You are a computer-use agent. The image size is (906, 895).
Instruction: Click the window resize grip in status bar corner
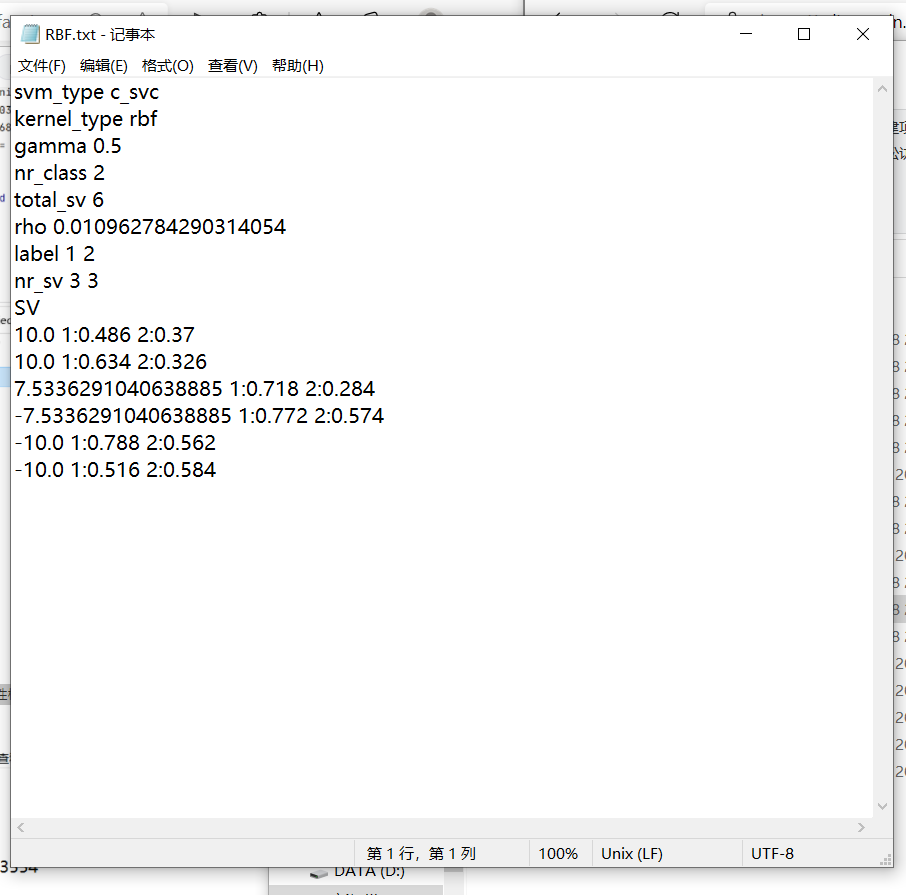tap(885, 859)
